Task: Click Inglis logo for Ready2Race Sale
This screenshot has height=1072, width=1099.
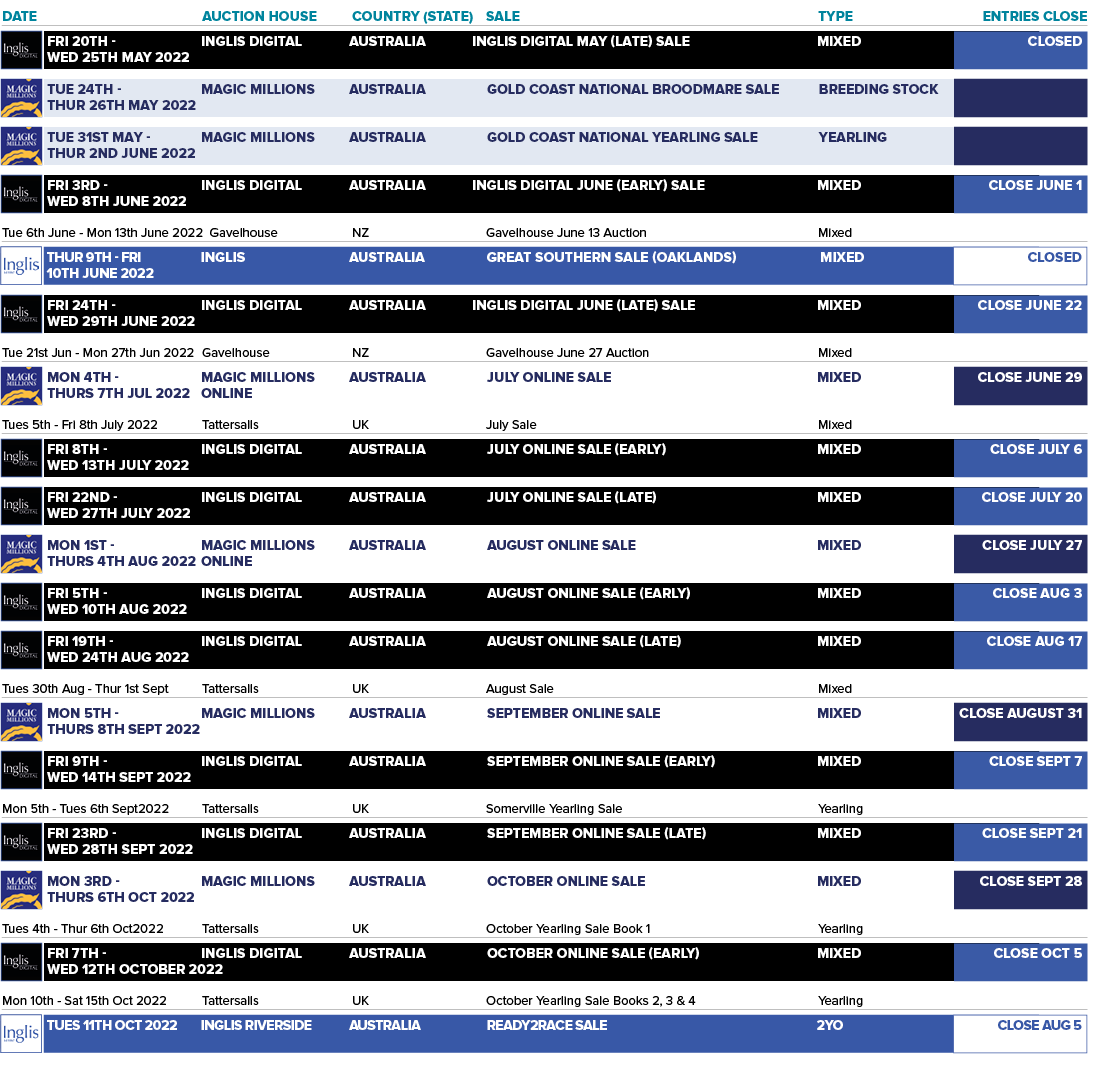Action: tap(21, 1034)
